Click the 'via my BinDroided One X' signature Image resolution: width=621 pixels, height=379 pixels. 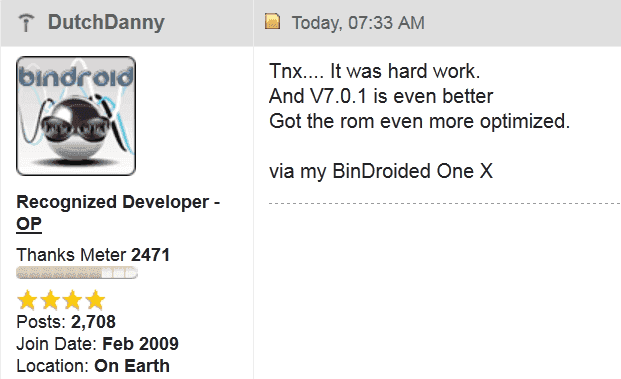tap(381, 171)
